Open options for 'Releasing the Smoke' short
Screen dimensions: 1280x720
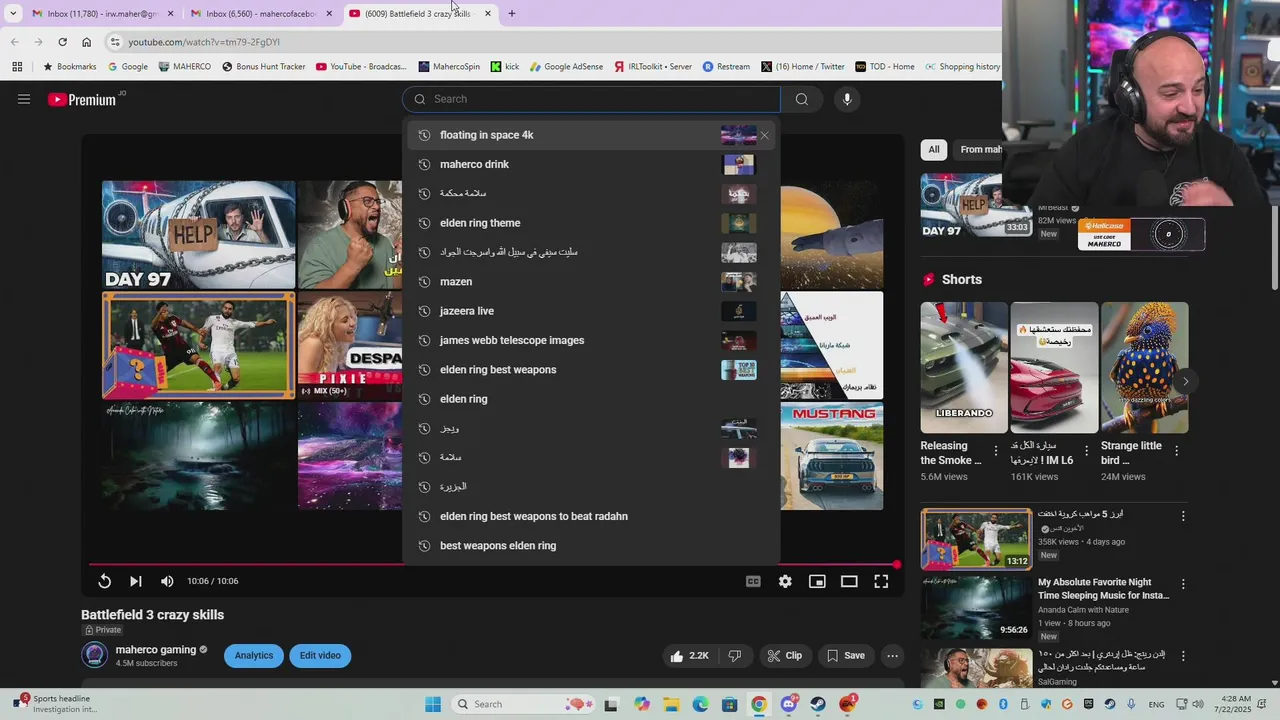pyautogui.click(x=995, y=451)
